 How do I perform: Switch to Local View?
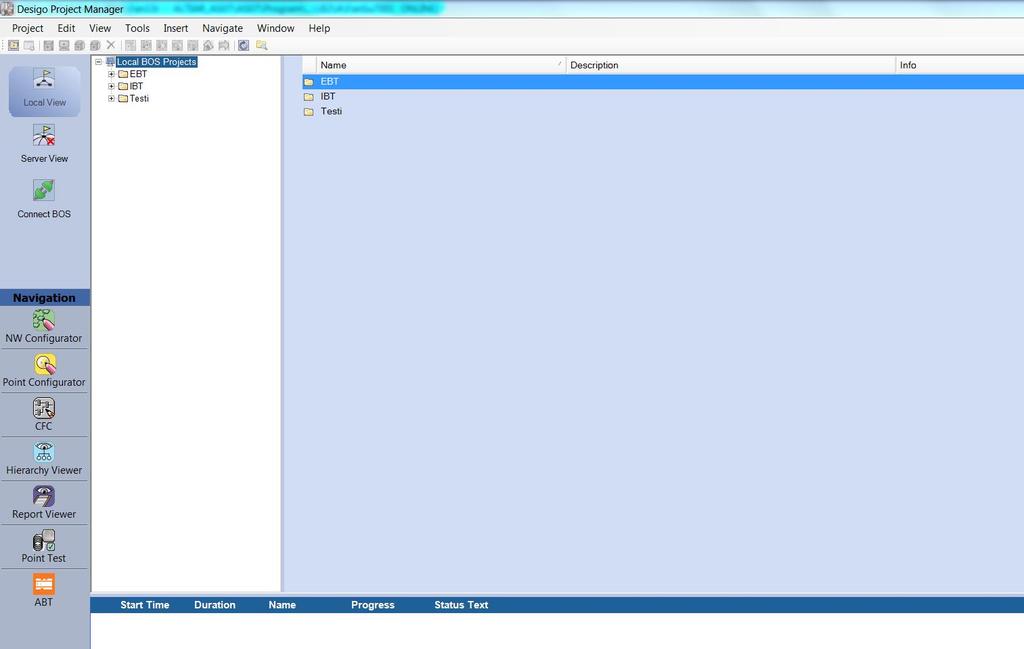pos(44,91)
